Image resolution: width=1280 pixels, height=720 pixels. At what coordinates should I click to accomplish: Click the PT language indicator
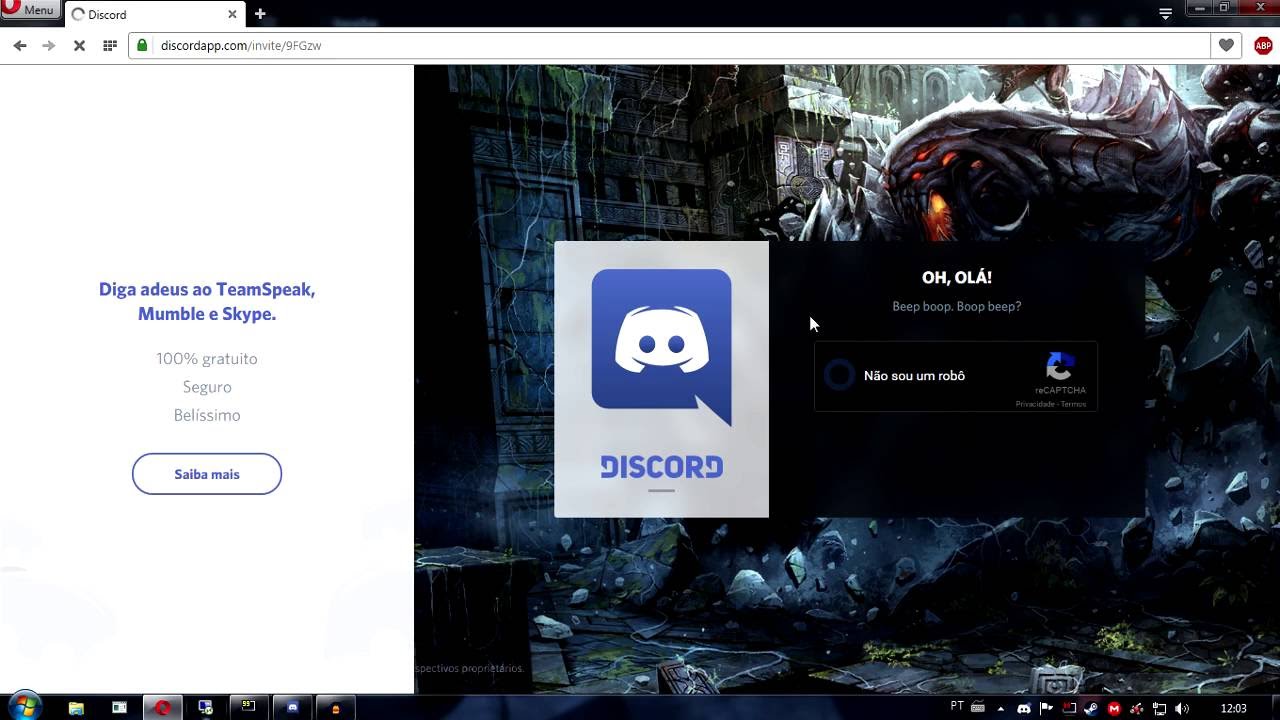coord(957,706)
